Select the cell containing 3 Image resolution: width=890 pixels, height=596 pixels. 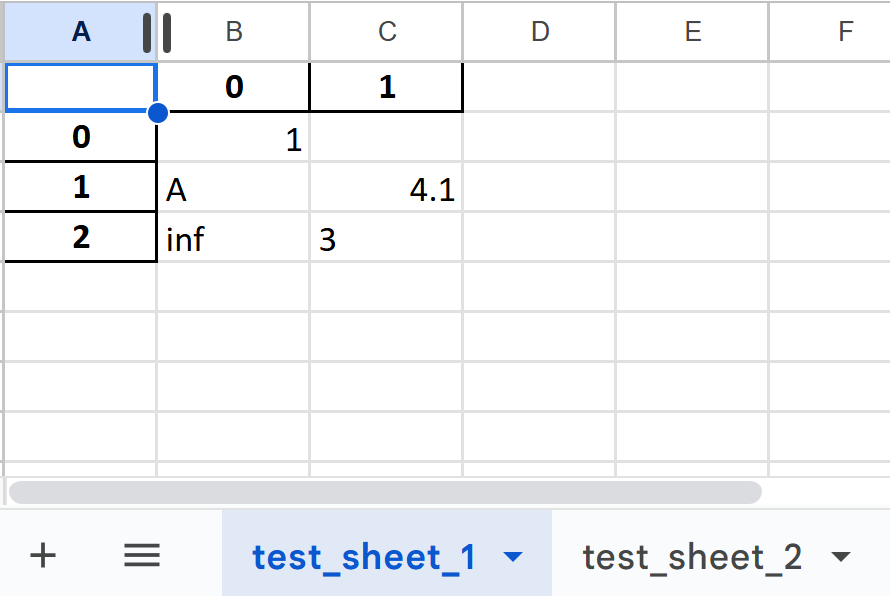[387, 239]
